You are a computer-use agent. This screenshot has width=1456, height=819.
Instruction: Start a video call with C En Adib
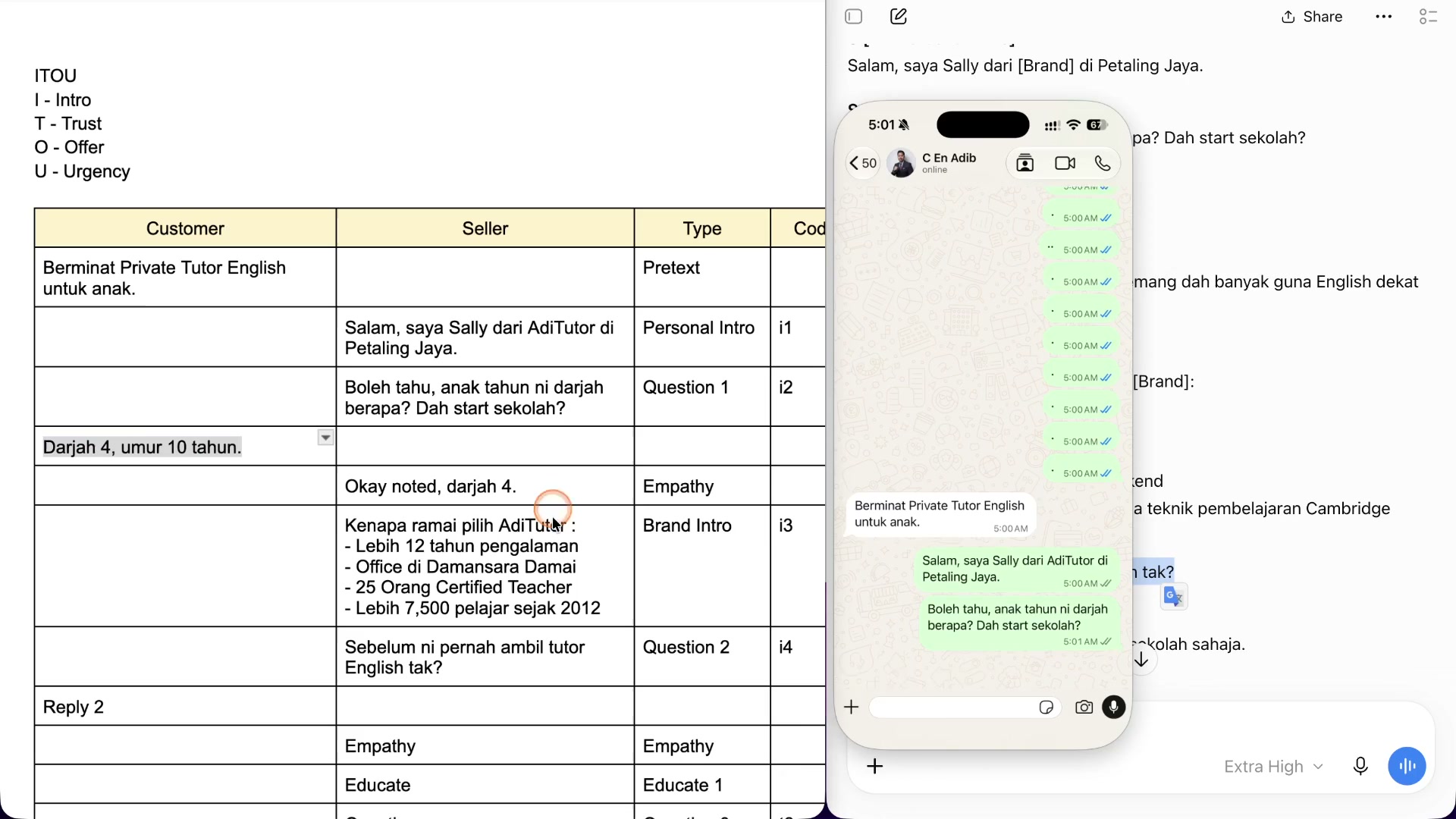(1065, 163)
